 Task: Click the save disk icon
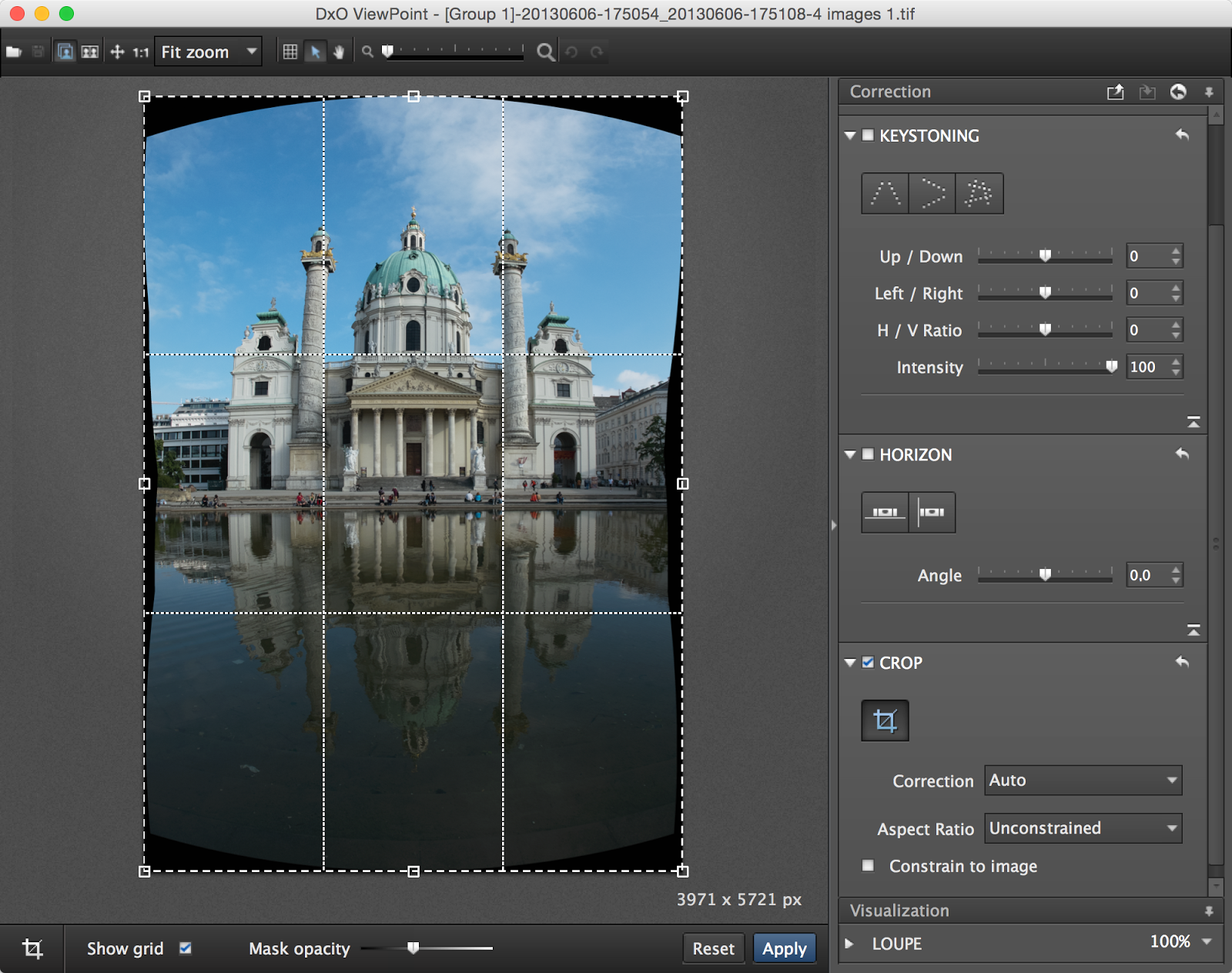coord(38,52)
